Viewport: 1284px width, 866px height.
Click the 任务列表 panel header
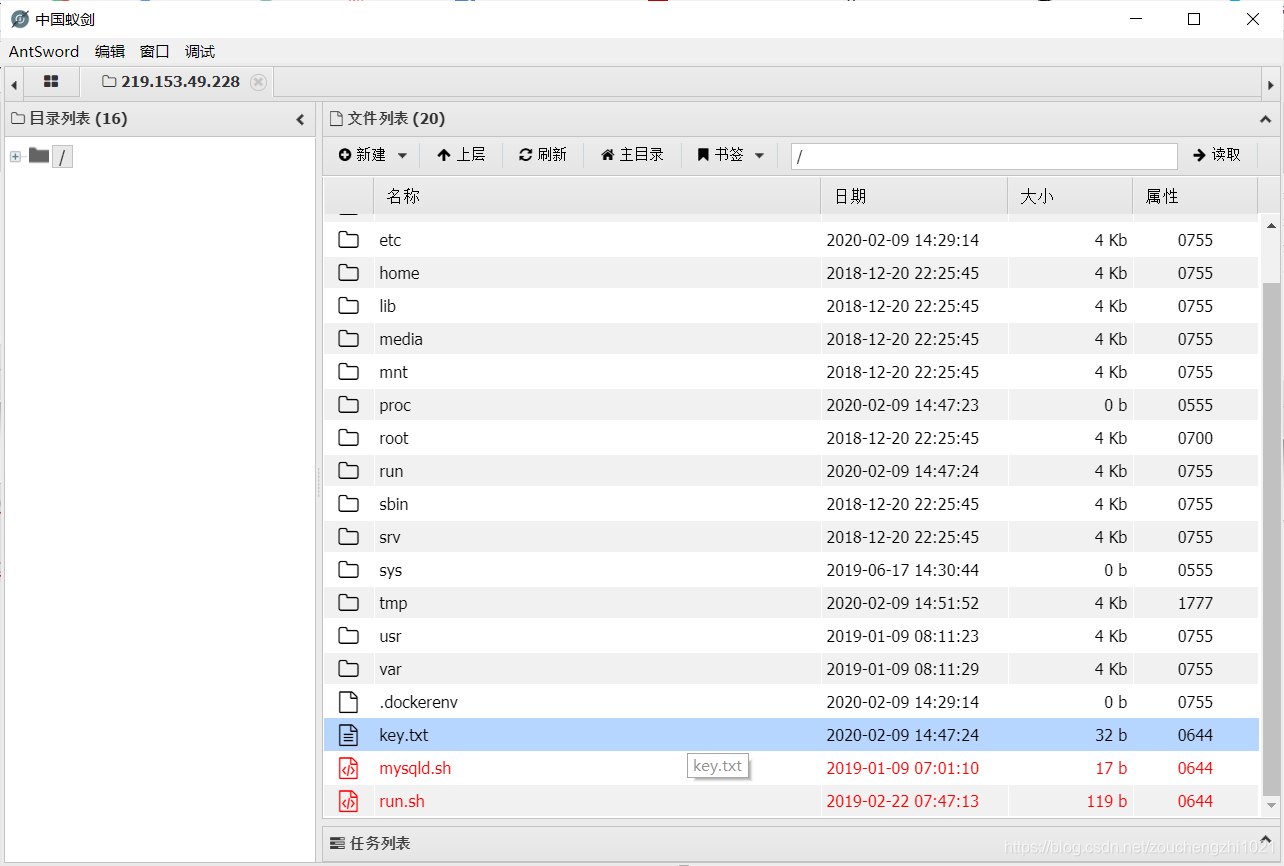[801, 843]
